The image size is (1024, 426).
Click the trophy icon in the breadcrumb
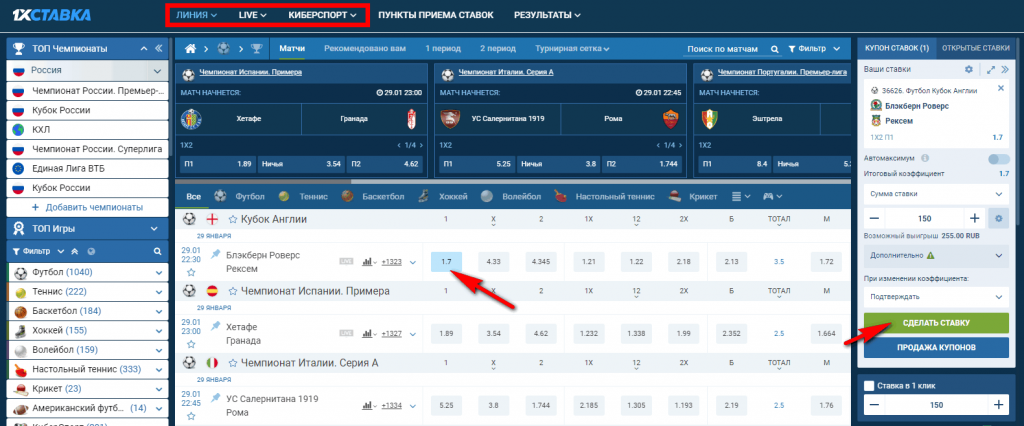point(257,48)
